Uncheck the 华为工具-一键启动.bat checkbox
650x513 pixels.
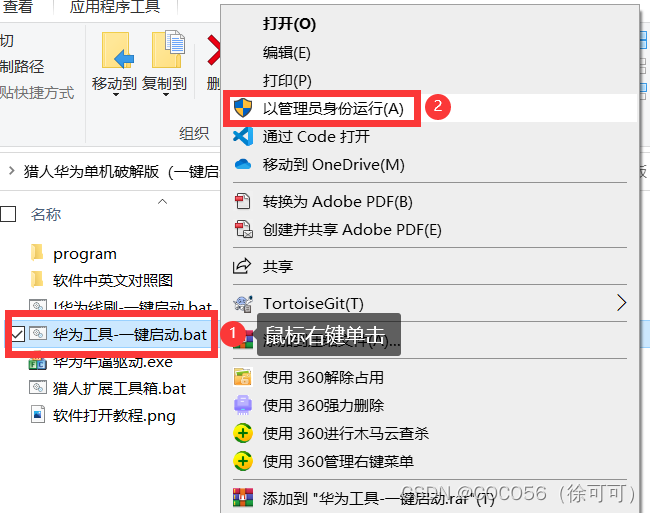click(x=17, y=334)
